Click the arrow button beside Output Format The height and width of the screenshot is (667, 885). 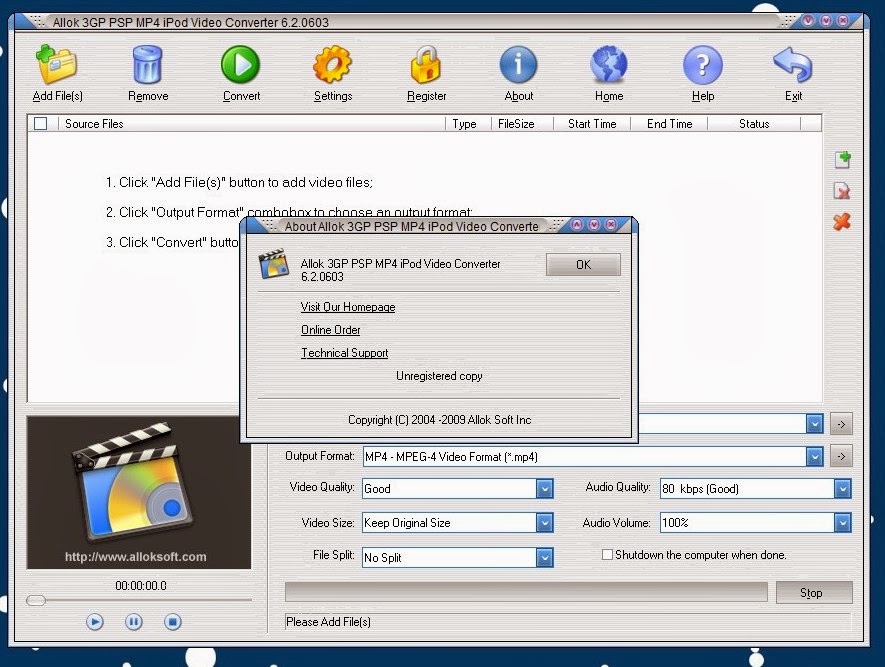coord(841,457)
